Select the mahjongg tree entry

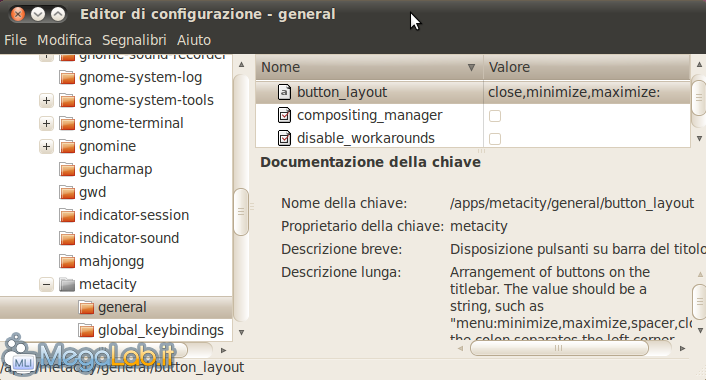coord(112,261)
